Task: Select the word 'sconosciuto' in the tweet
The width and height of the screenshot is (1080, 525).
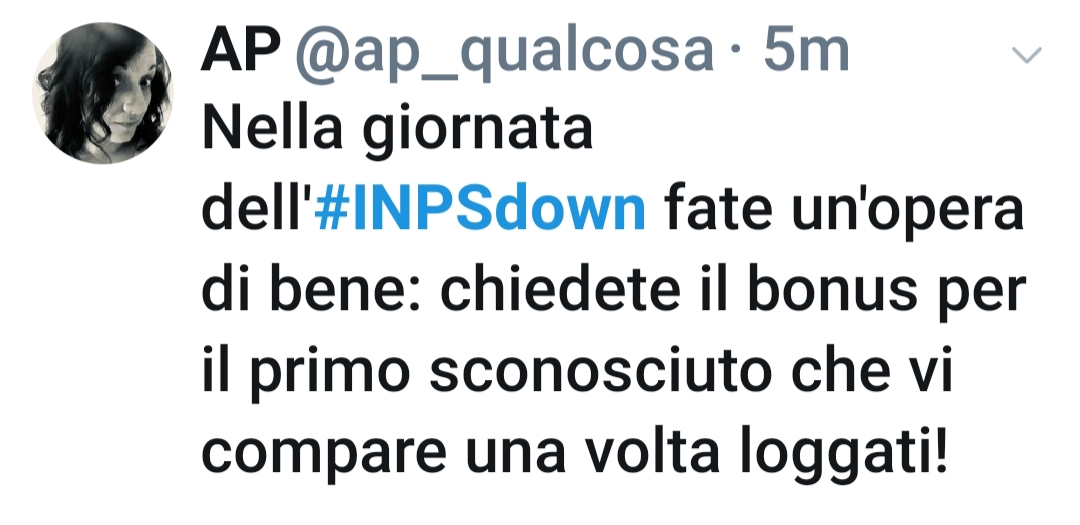Action: 601,373
